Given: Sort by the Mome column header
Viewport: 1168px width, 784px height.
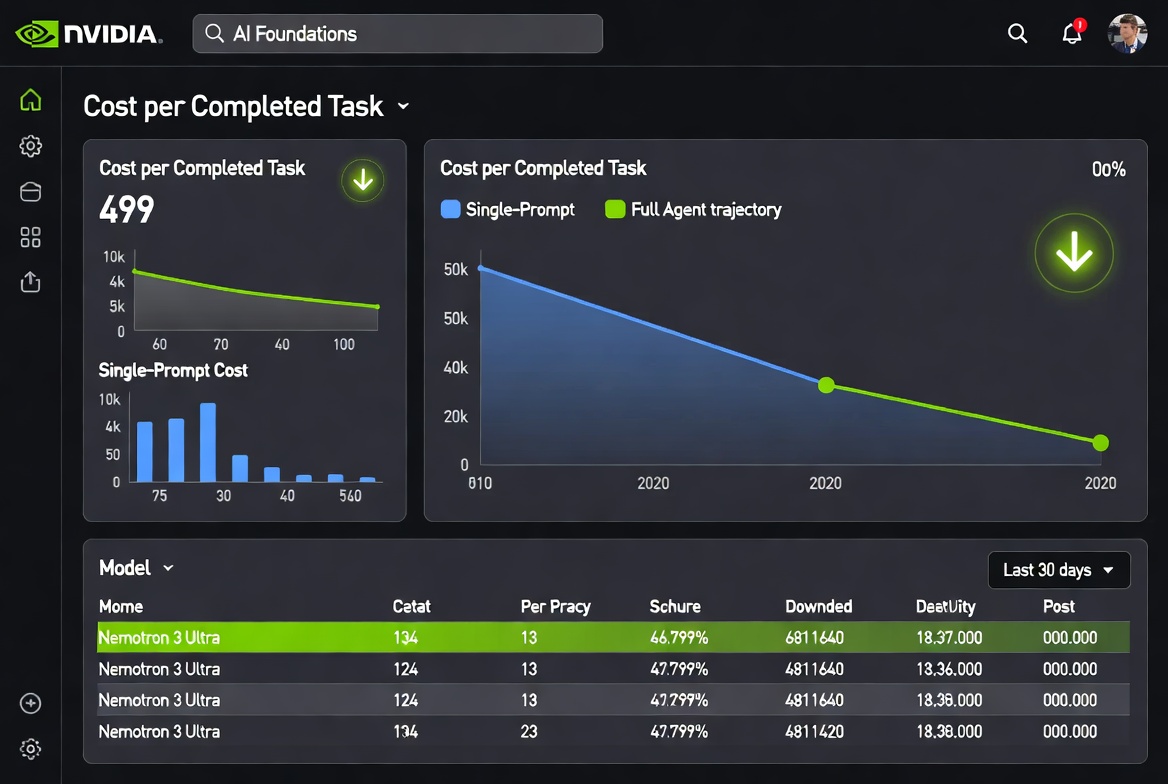Looking at the screenshot, I should pyautogui.click(x=121, y=607).
